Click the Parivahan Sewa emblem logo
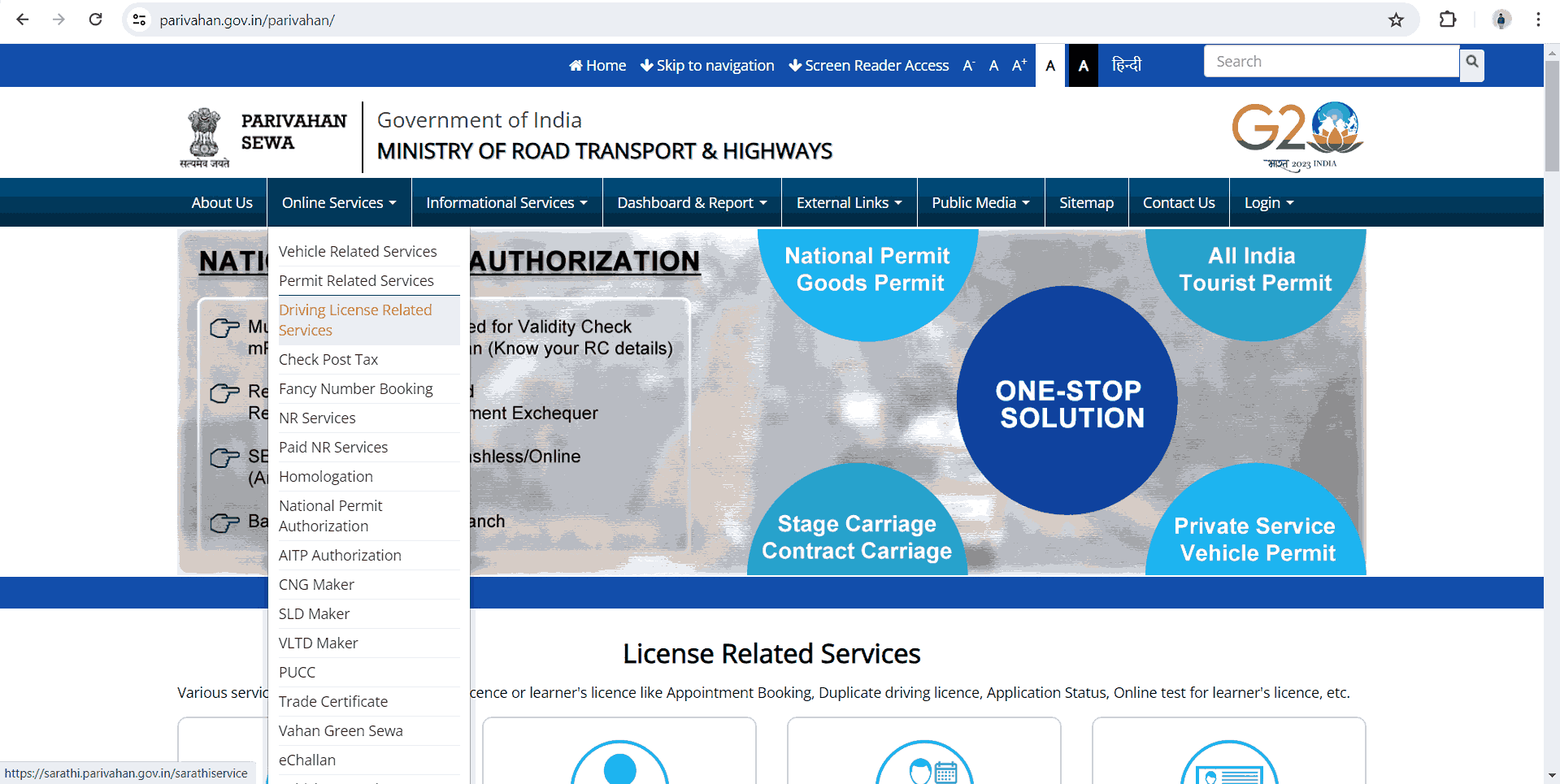Image resolution: width=1560 pixels, height=784 pixels. point(205,137)
